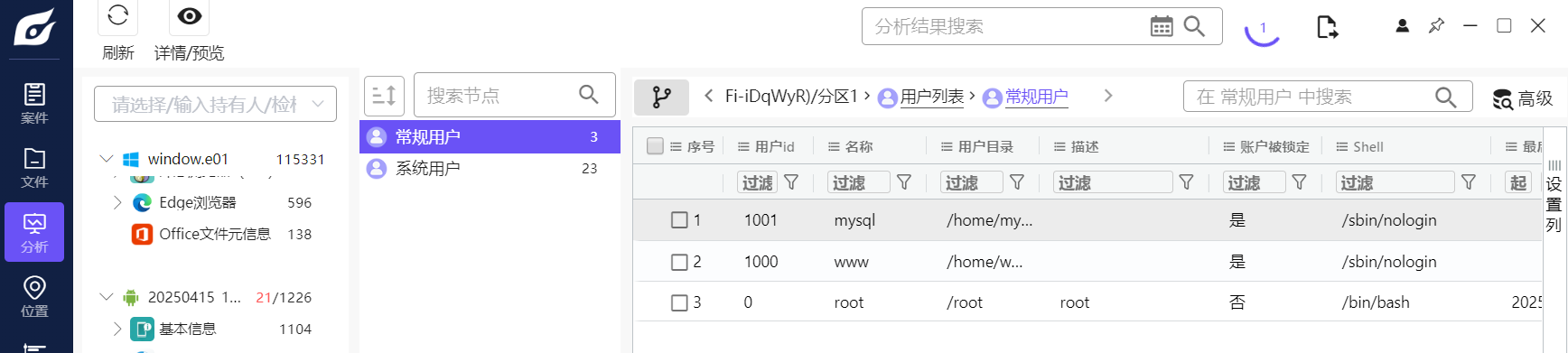This screenshot has width=1568, height=353.
Task: Open the 位置 (Location) sidebar section
Action: (34, 296)
